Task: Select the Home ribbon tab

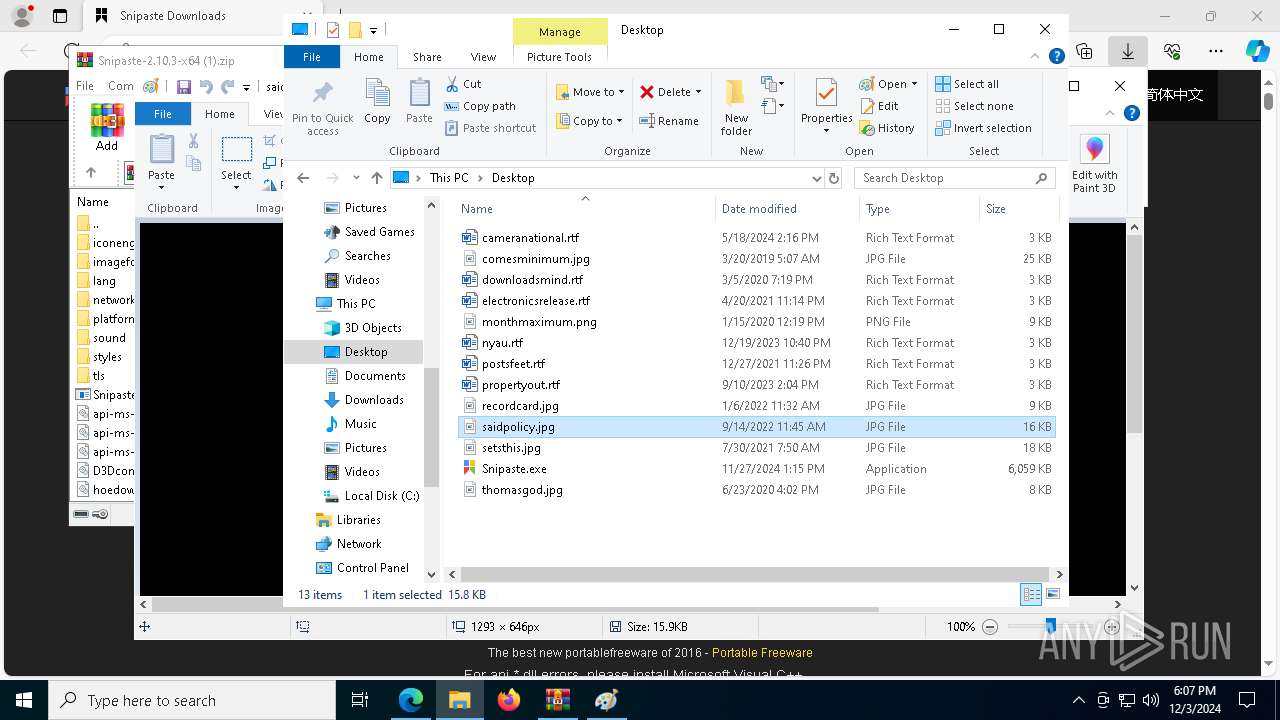Action: click(369, 57)
